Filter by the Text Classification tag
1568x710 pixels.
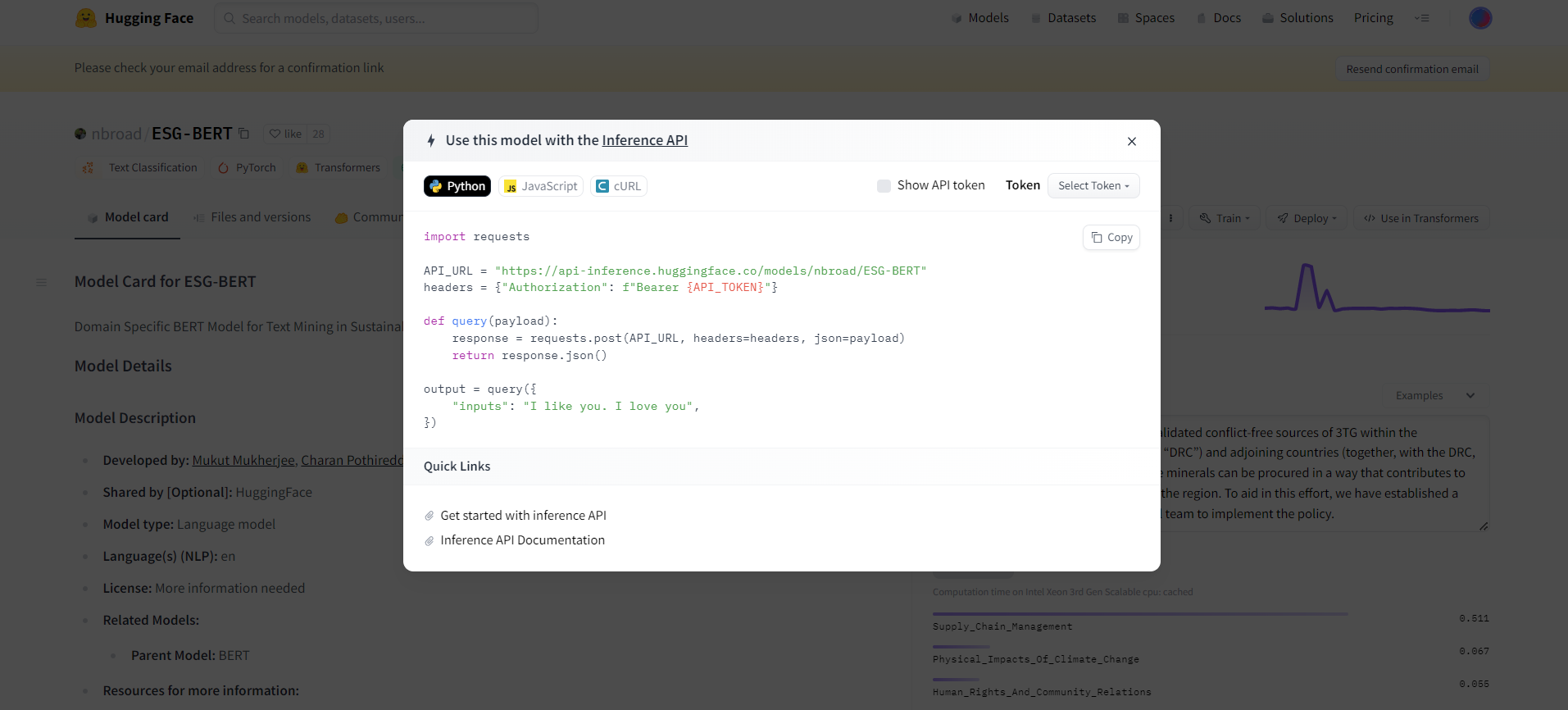141,168
